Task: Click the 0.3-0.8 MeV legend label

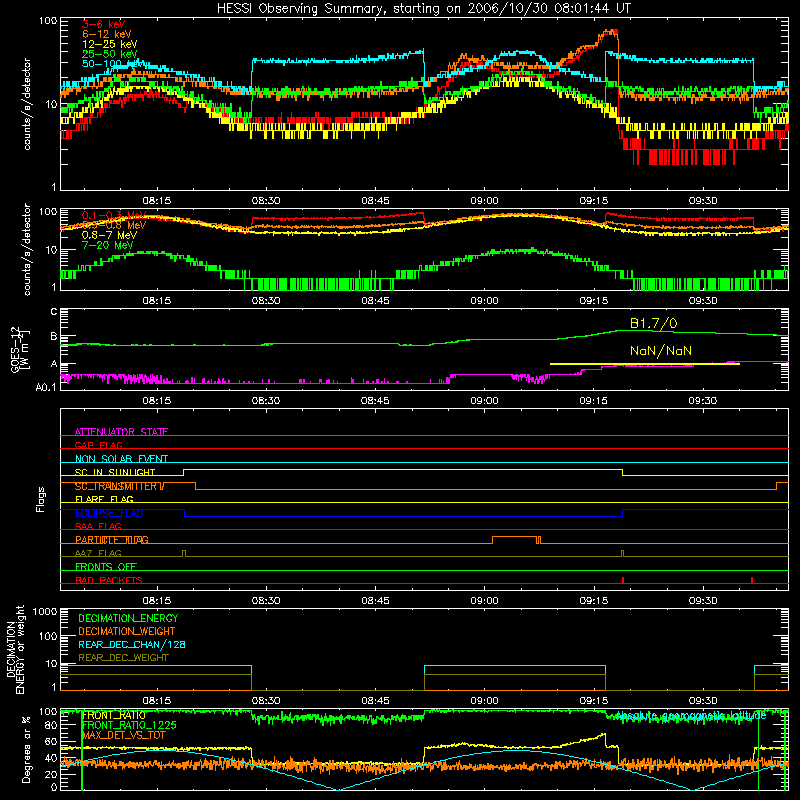Action: tap(114, 225)
